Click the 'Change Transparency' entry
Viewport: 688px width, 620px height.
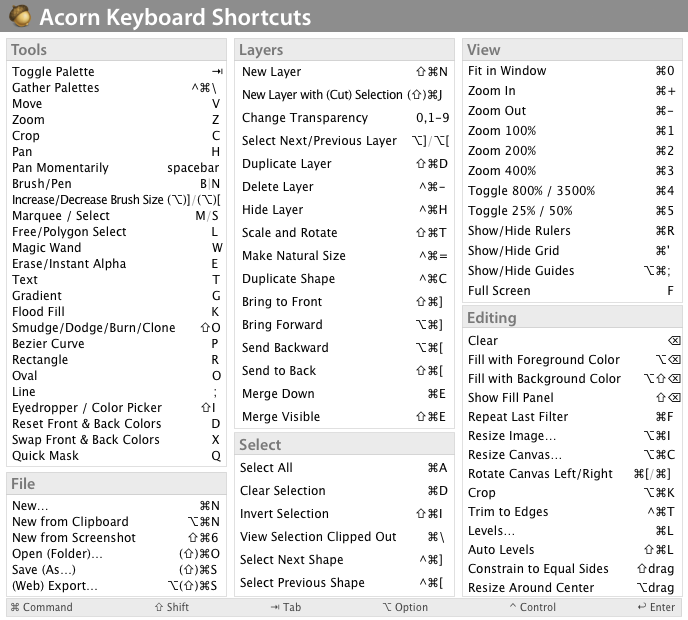point(344,118)
